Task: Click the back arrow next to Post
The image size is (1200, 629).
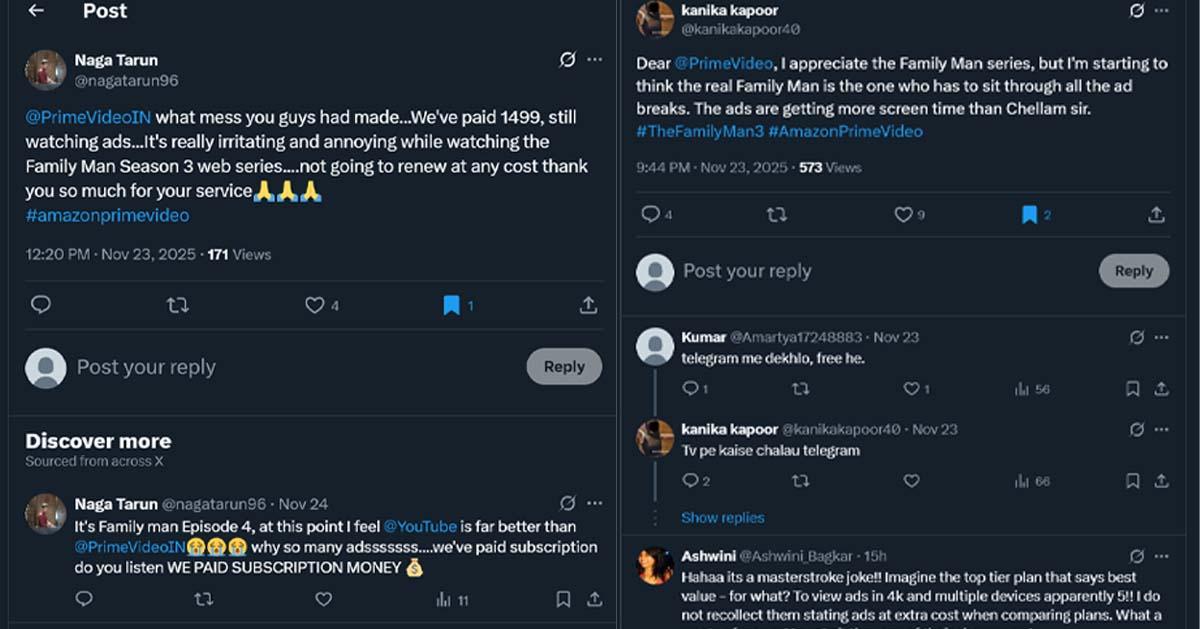Action: pos(36,11)
